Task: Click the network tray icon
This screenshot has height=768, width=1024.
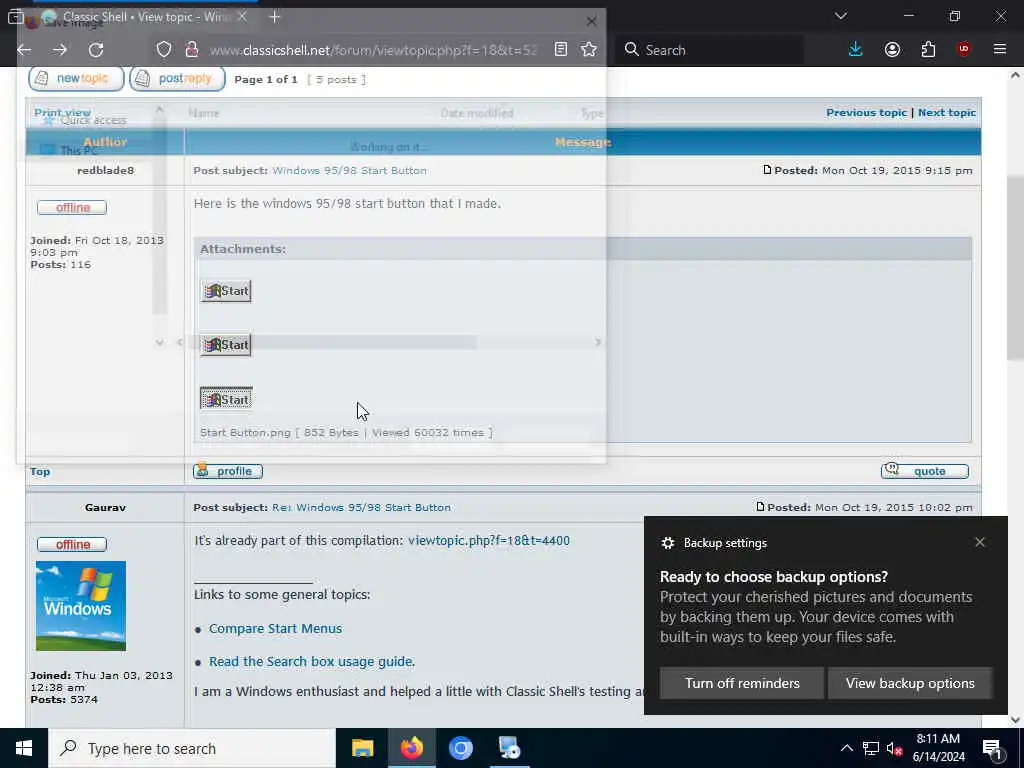Action: tap(871, 748)
